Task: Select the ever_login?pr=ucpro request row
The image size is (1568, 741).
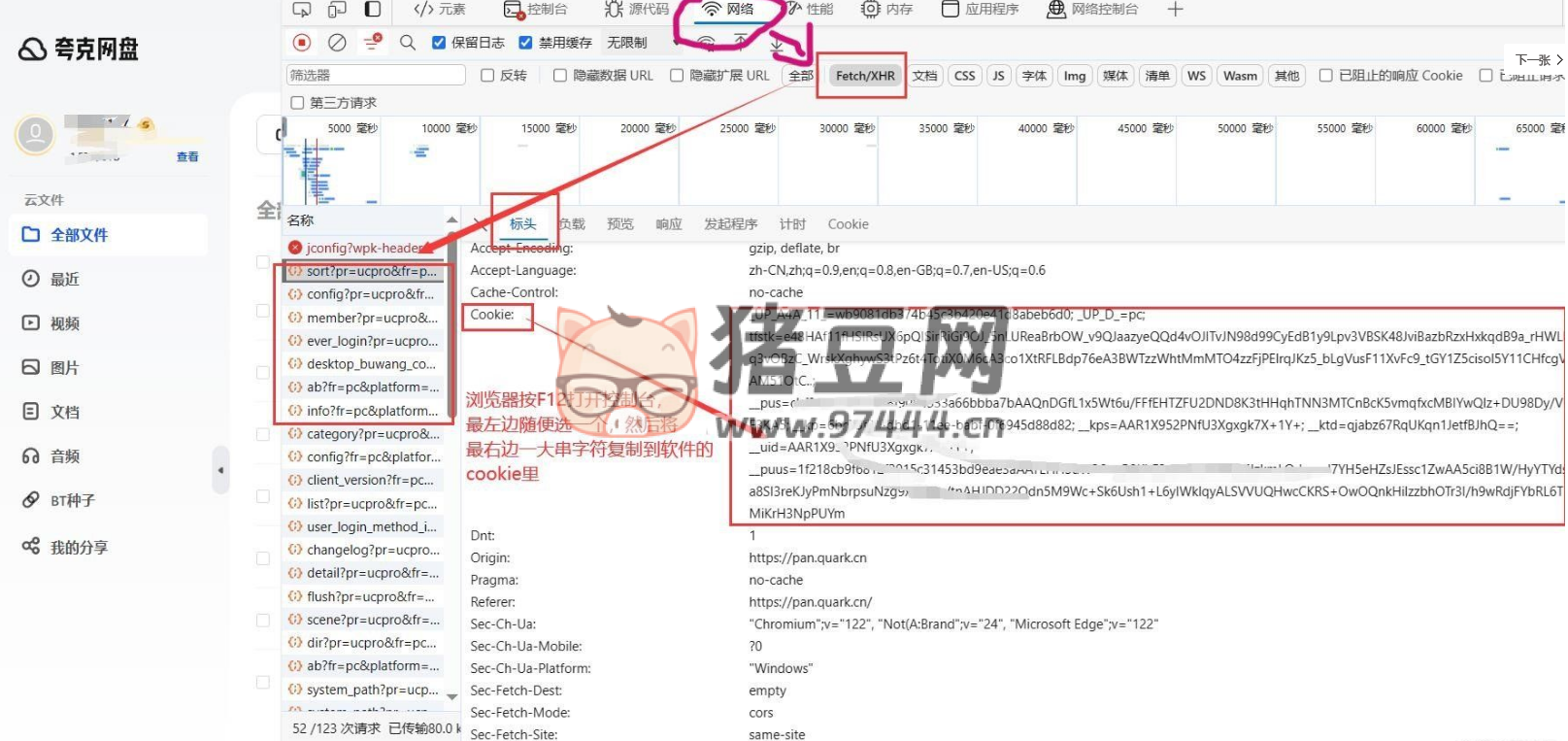Action: 364,341
